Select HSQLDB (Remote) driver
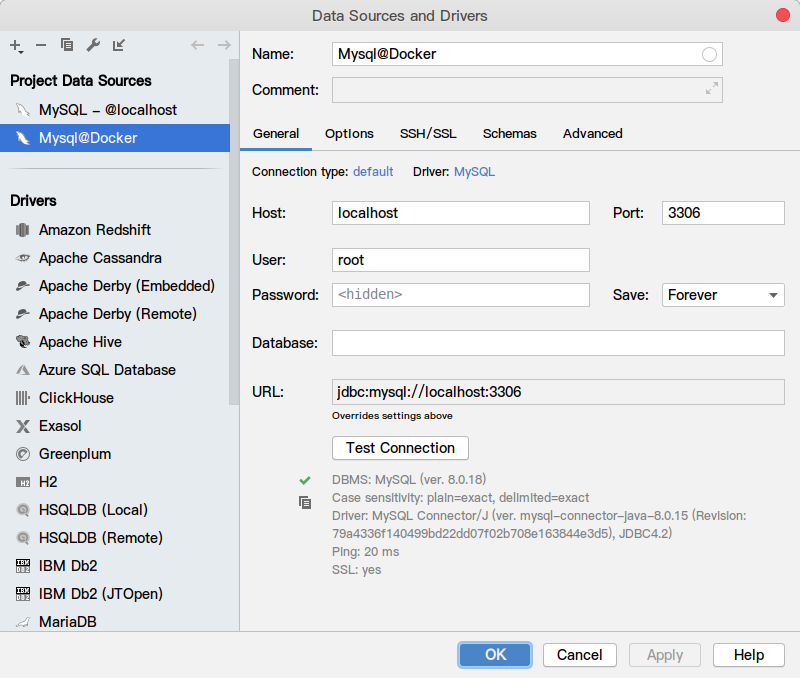 click(x=115, y=538)
